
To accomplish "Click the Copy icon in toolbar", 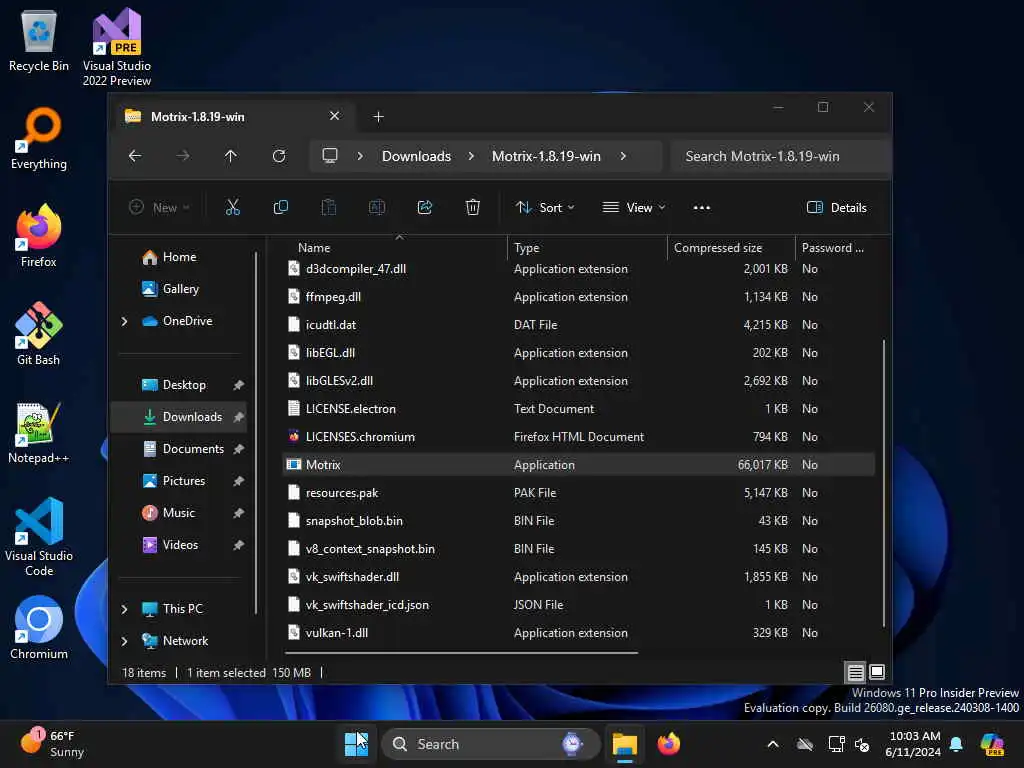I will click(x=281, y=208).
